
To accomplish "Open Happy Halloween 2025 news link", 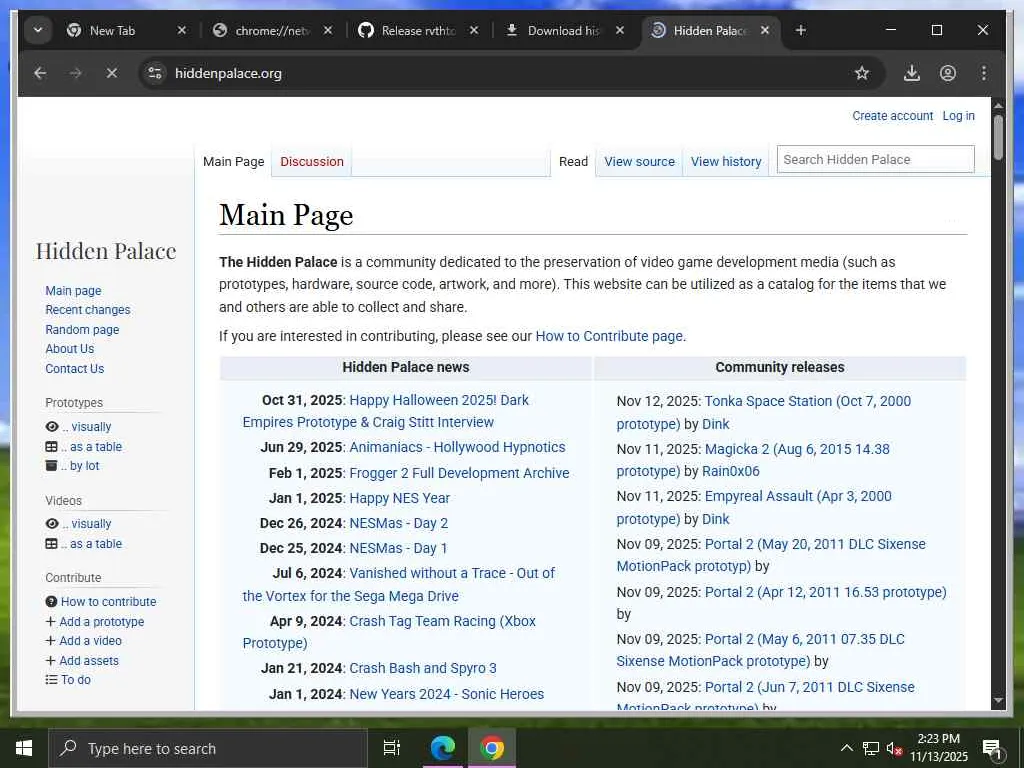I will tap(385, 411).
